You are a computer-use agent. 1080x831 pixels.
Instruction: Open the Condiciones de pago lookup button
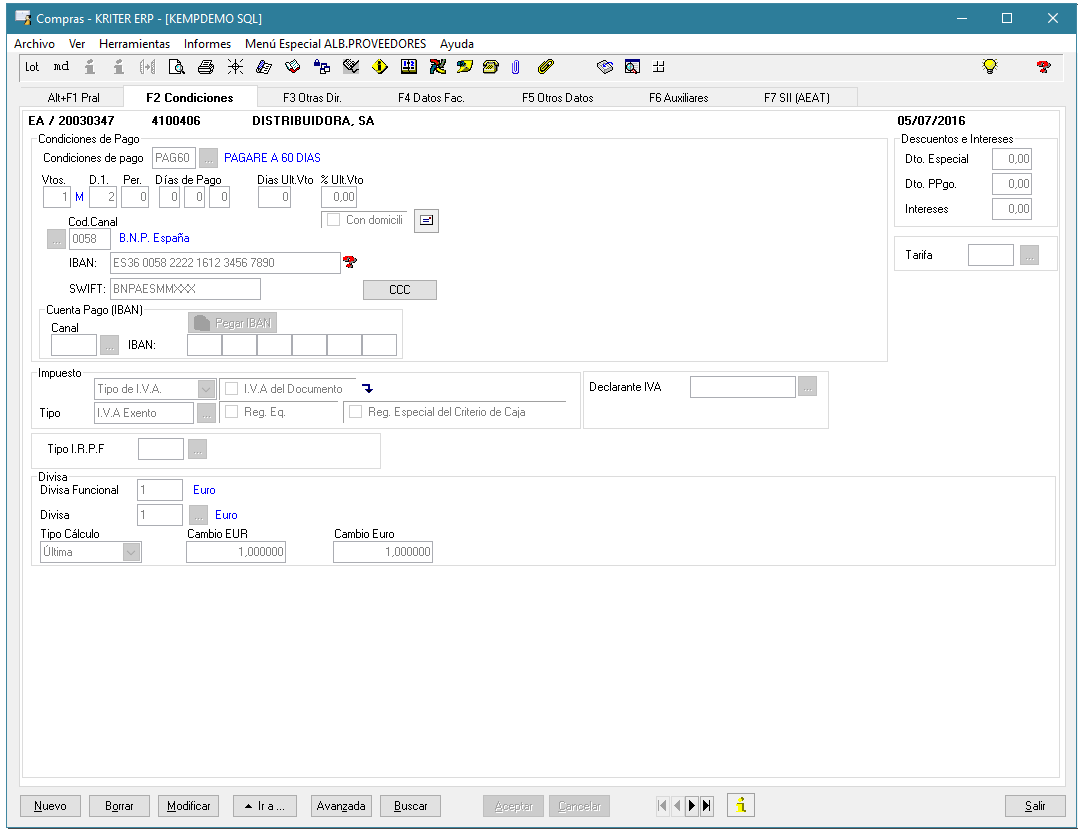point(209,158)
